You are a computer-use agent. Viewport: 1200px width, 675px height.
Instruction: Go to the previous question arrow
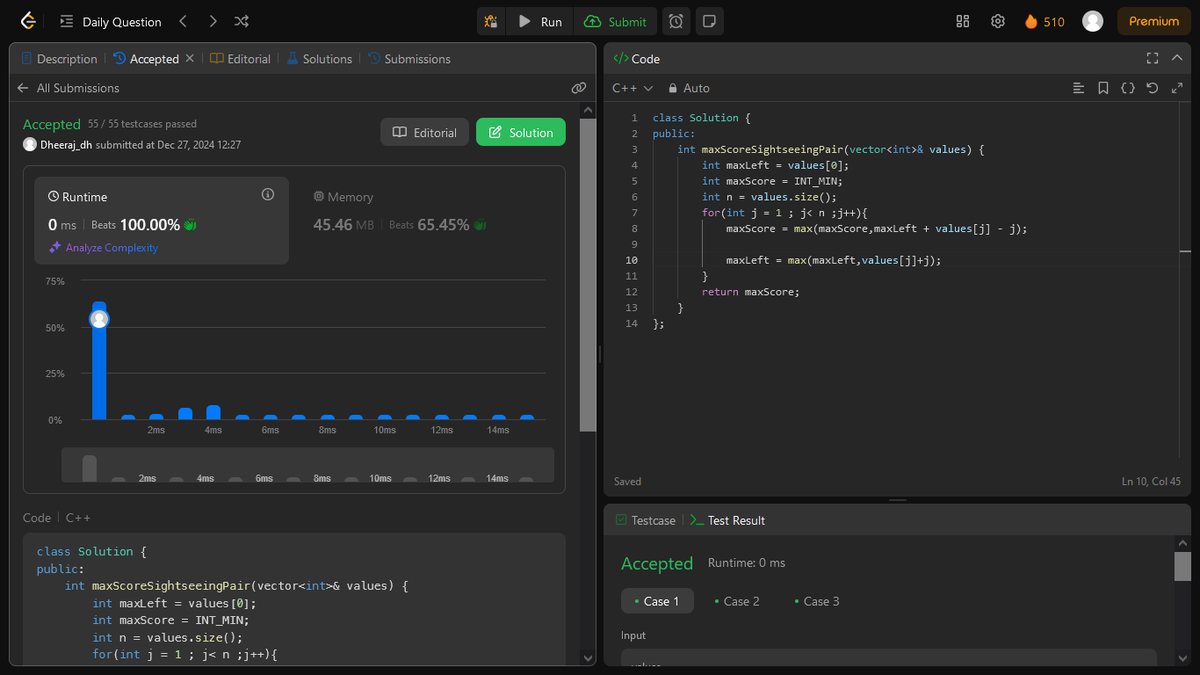(183, 21)
